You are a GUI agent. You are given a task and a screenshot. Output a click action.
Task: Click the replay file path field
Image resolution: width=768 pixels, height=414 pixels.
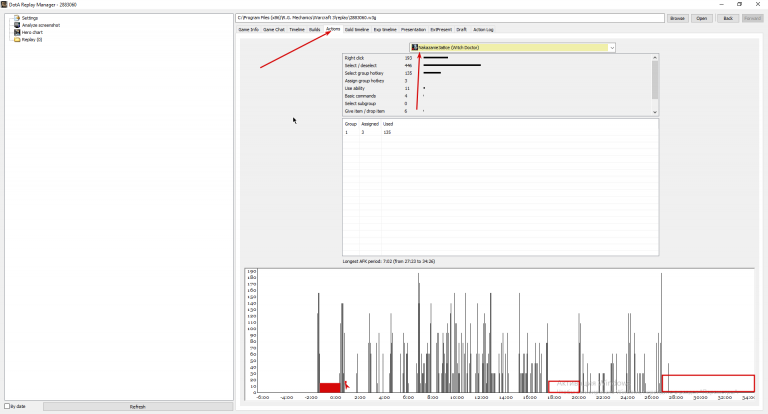coord(450,18)
